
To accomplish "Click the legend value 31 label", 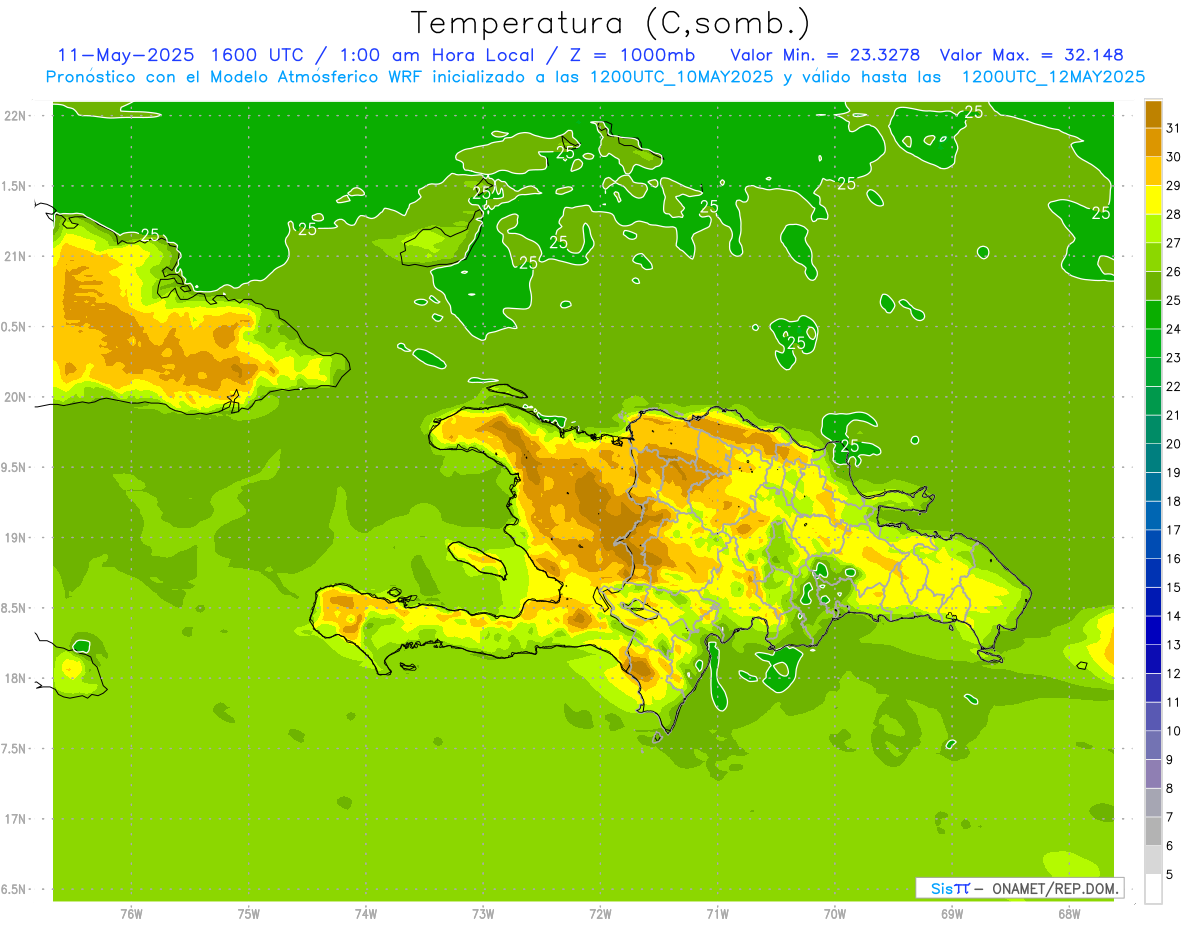I will click(x=1174, y=128).
